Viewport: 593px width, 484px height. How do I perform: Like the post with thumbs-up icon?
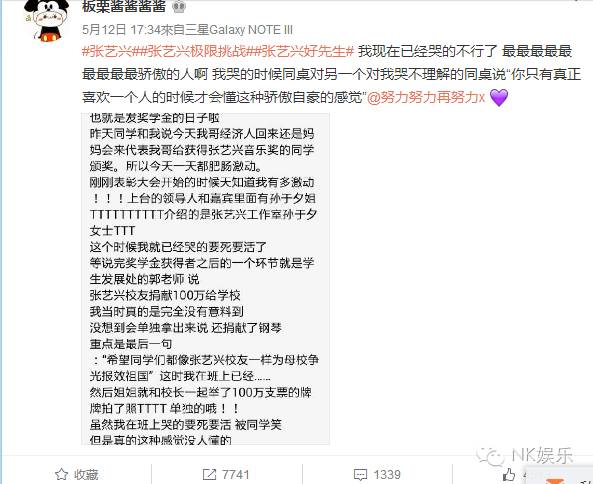click(x=509, y=475)
